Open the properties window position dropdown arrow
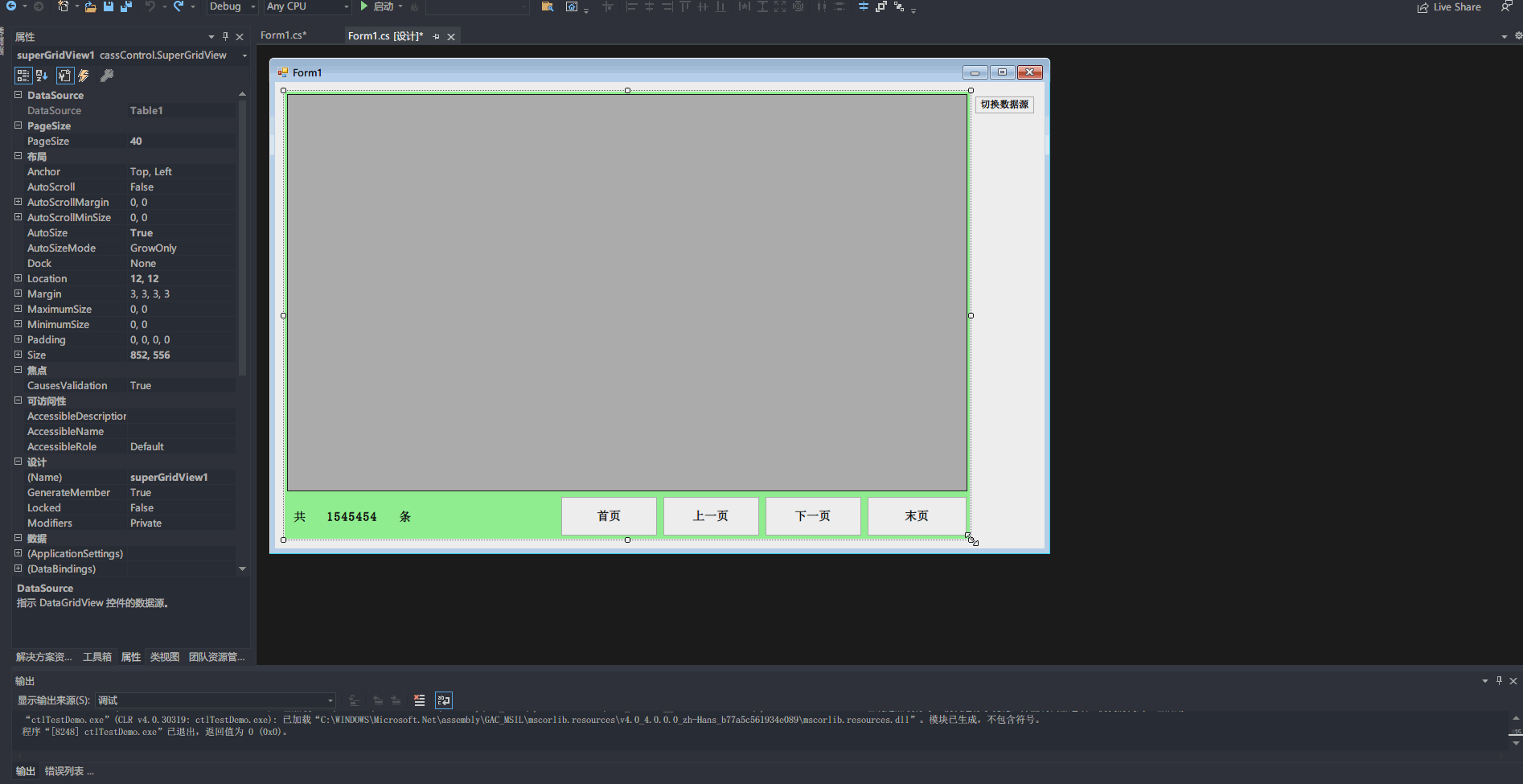 click(x=211, y=37)
